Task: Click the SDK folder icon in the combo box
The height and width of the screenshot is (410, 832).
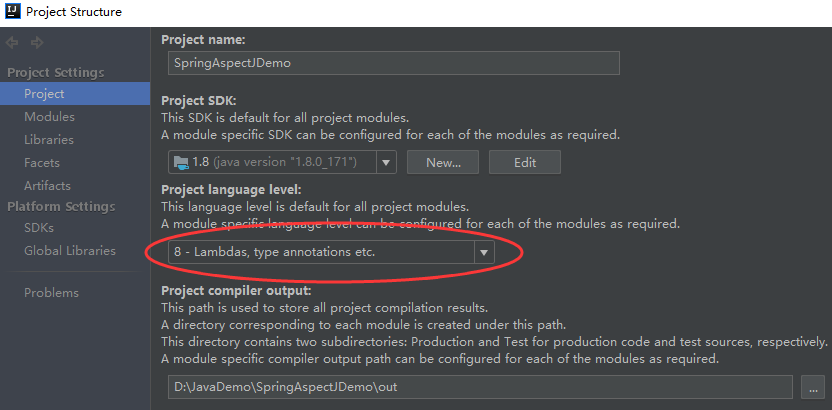Action: click(x=180, y=162)
